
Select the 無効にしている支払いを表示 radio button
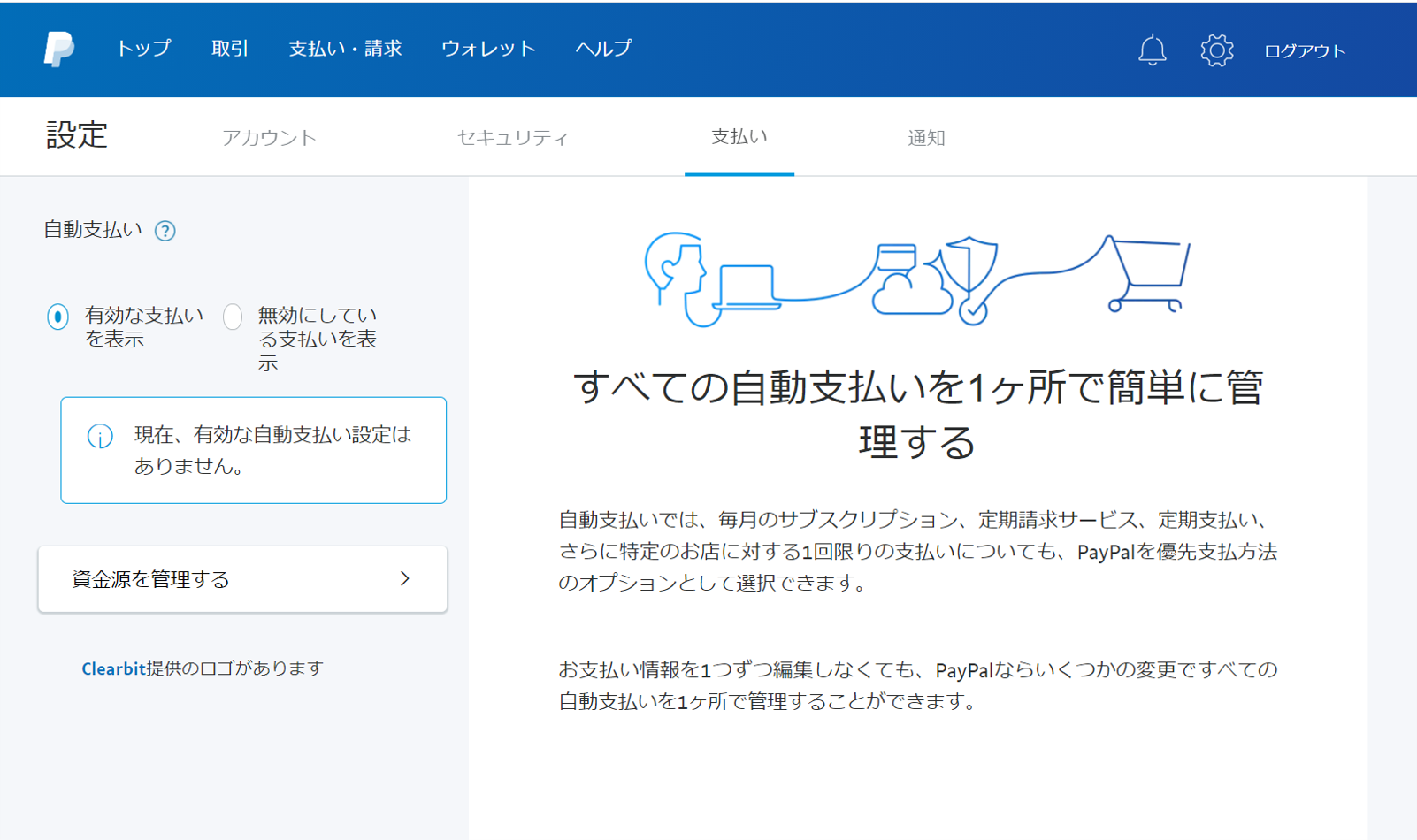[233, 317]
